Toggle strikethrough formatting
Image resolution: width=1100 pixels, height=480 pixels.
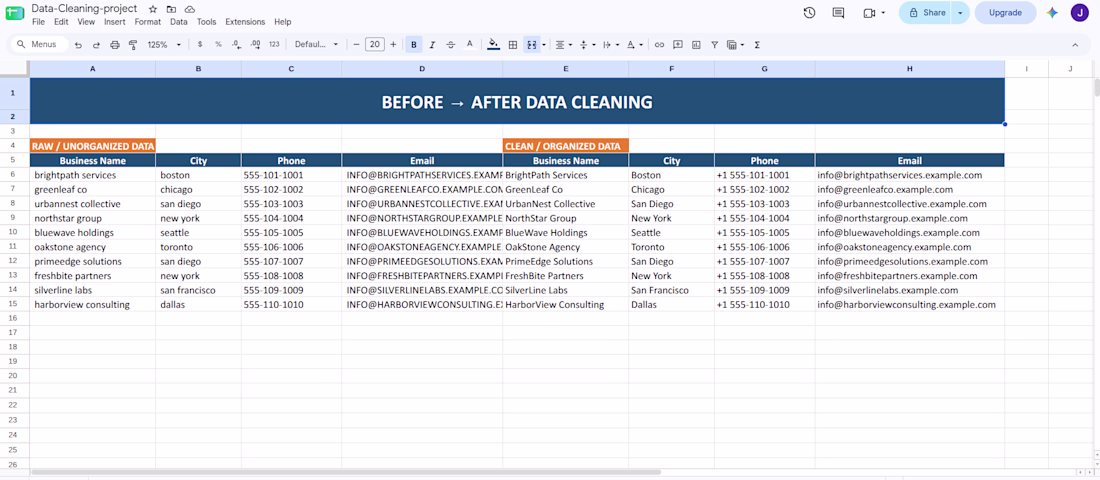[450, 44]
